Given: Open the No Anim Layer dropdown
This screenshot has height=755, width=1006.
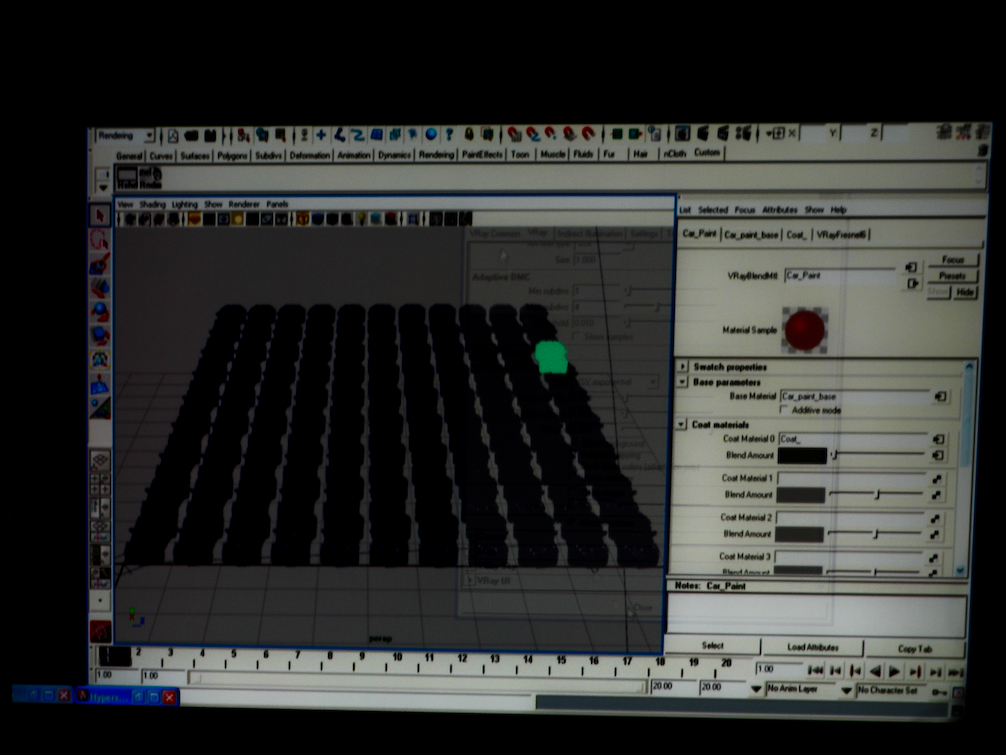Looking at the screenshot, I should tap(756, 690).
